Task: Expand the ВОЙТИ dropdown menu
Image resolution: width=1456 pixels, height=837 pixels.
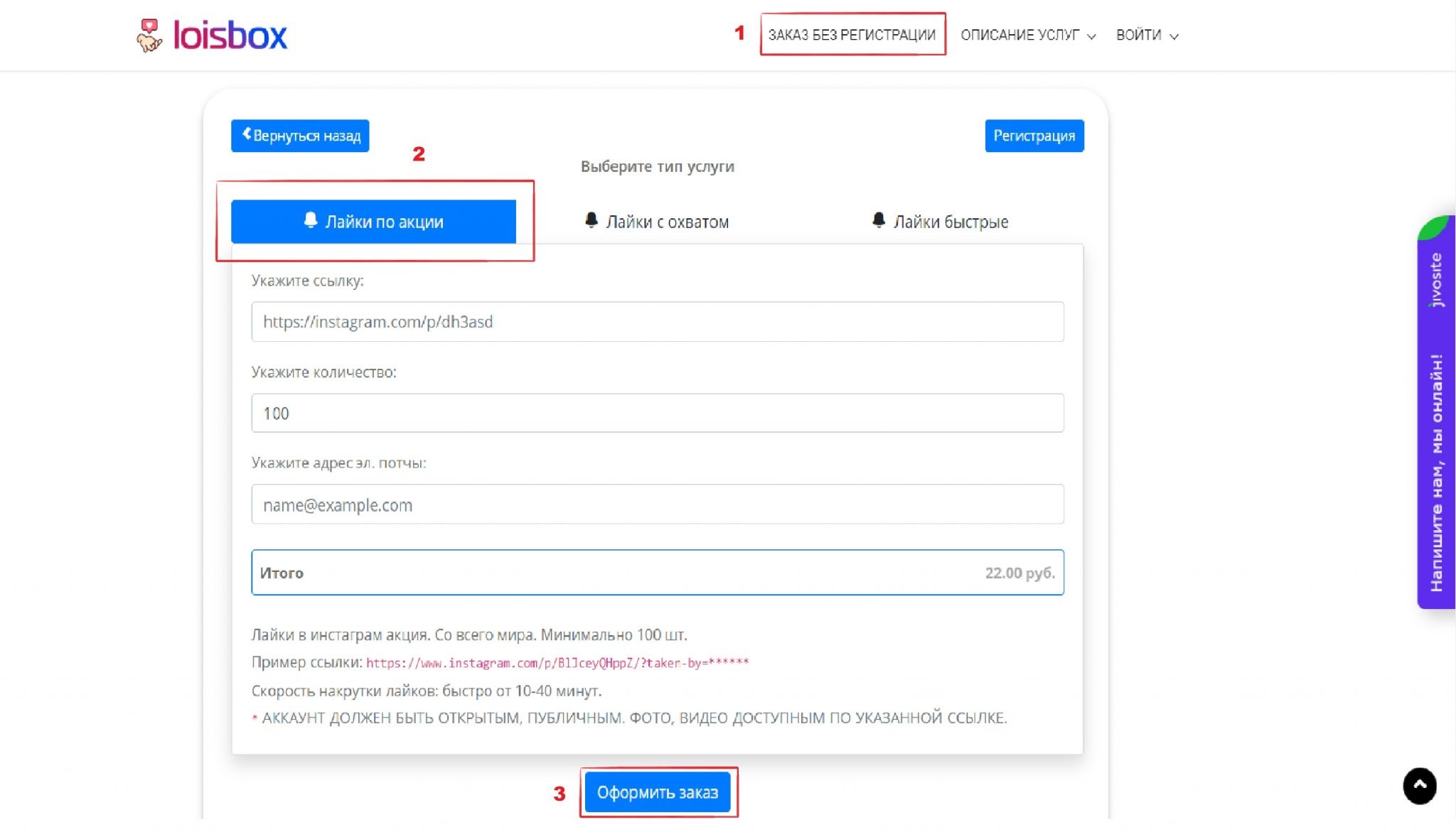Action: coord(1147,35)
